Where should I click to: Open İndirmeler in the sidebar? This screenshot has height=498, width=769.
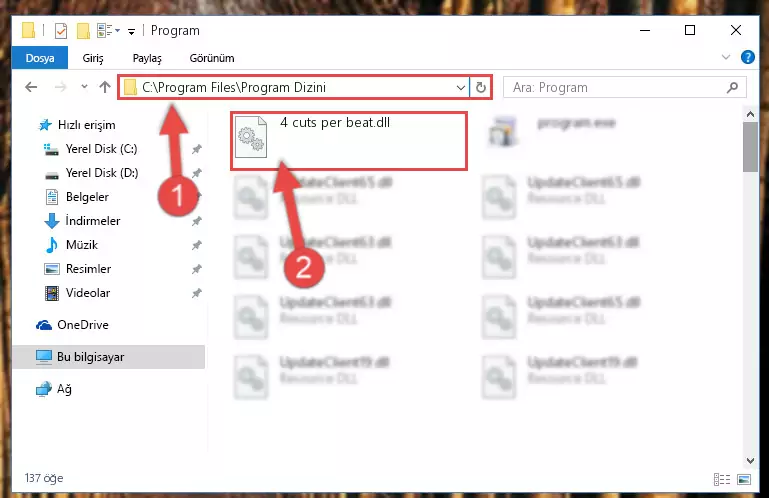point(93,221)
